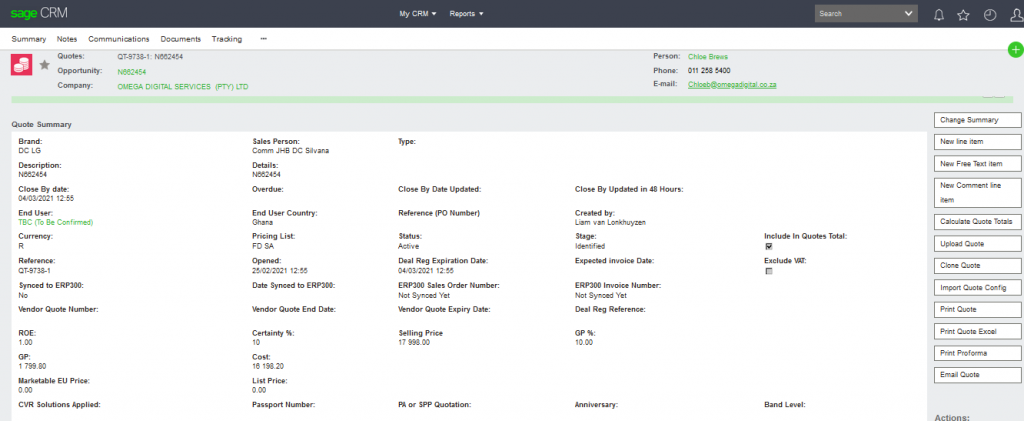Viewport: 1024px width, 421px height.
Task: Click the green plus add button
Action: pos(1015,50)
